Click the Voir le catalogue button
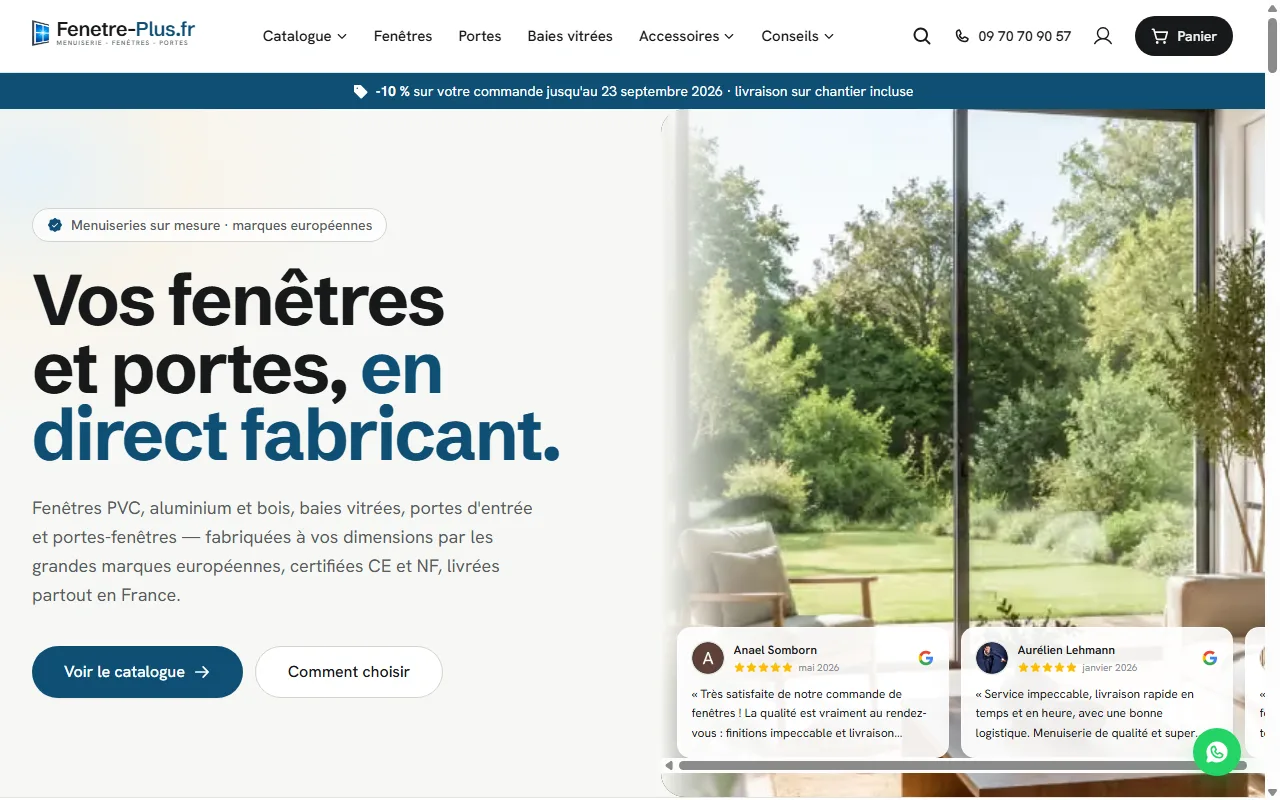The height and width of the screenshot is (800, 1280). 137,672
